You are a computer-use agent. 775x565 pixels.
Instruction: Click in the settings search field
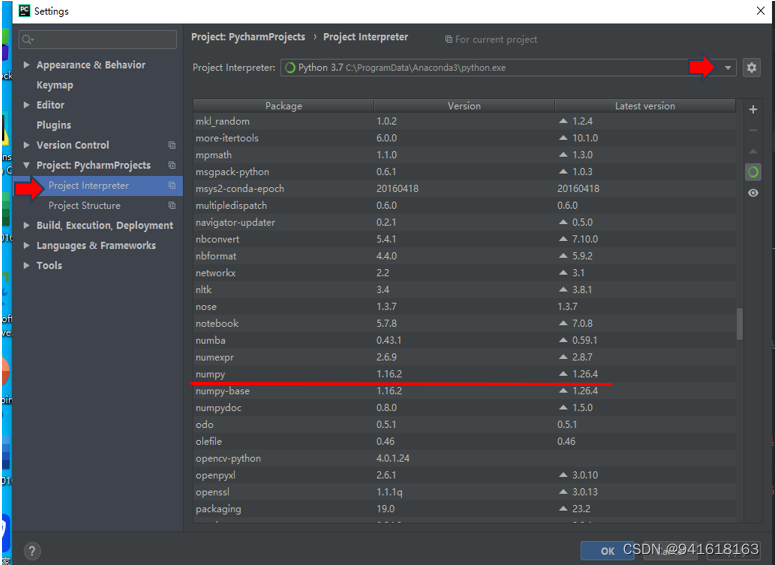pyautogui.click(x=98, y=39)
